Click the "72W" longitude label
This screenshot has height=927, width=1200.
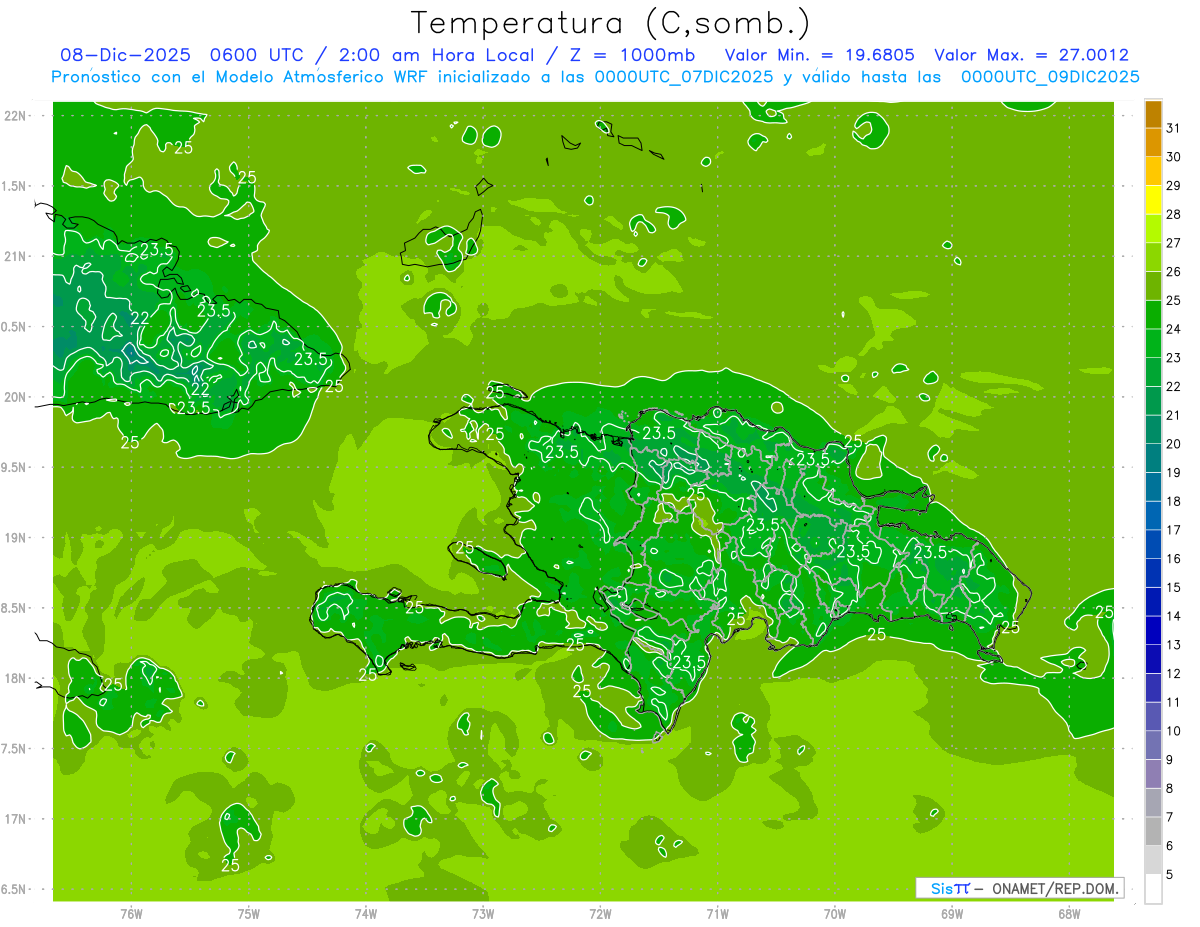pyautogui.click(x=600, y=913)
